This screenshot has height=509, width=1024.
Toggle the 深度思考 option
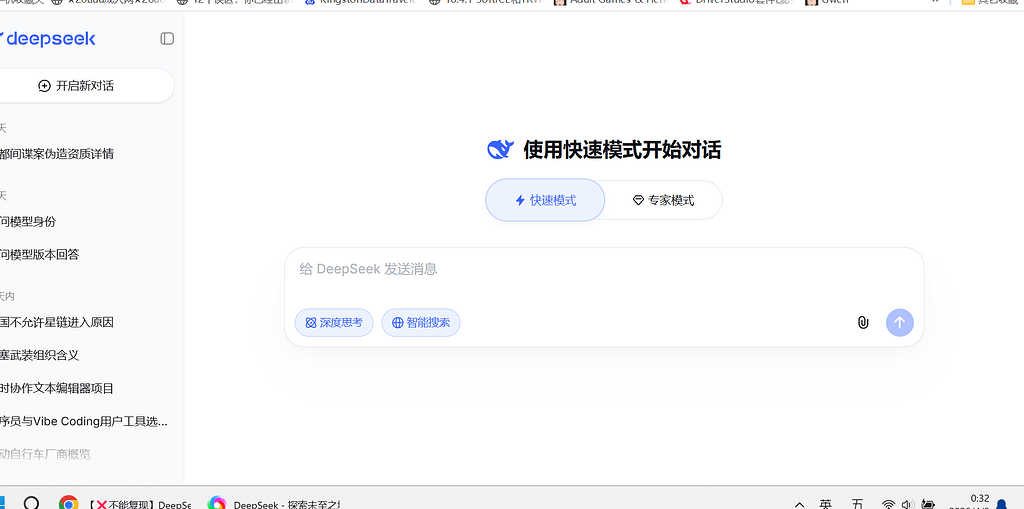[x=334, y=323]
